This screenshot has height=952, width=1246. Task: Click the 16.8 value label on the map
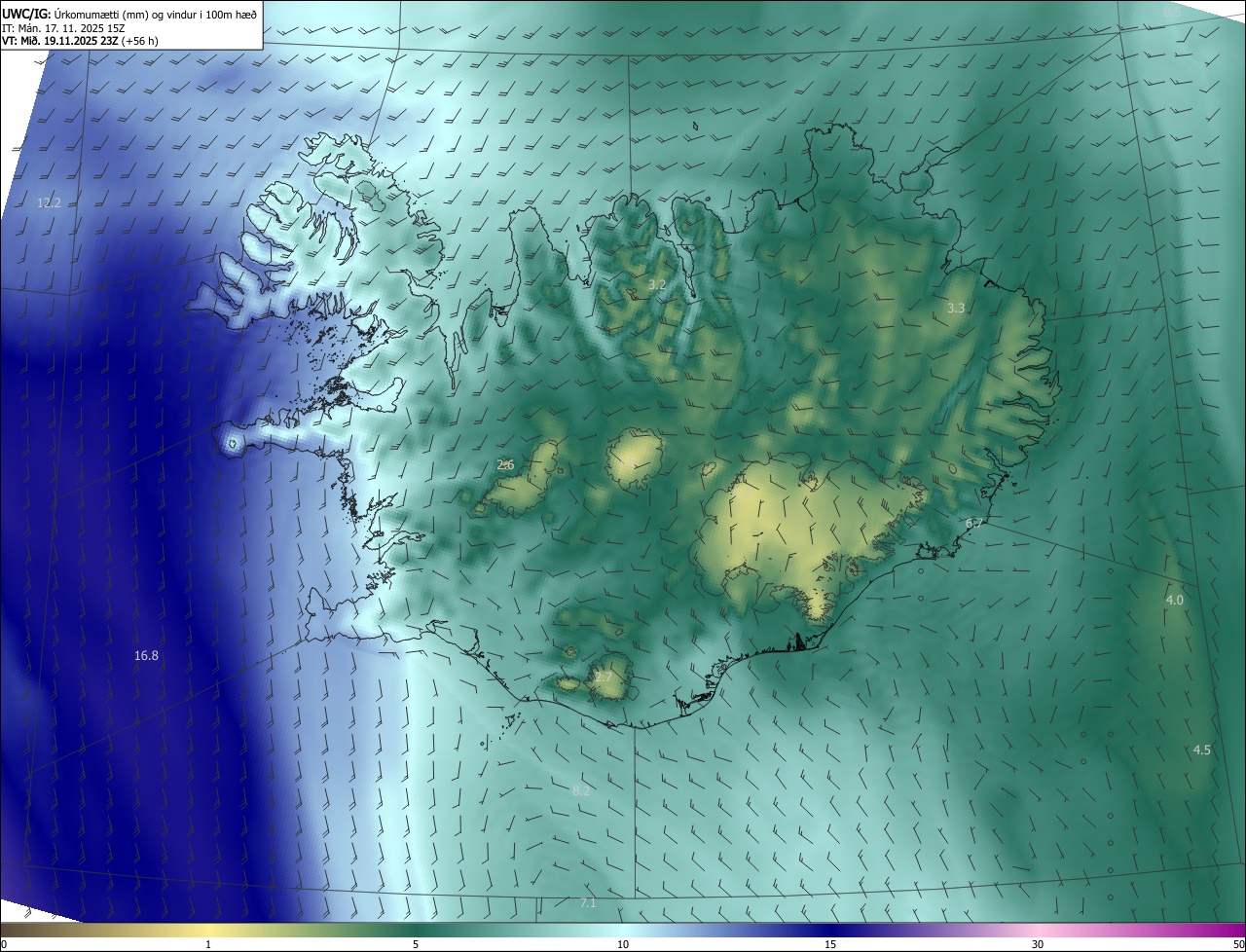146,656
